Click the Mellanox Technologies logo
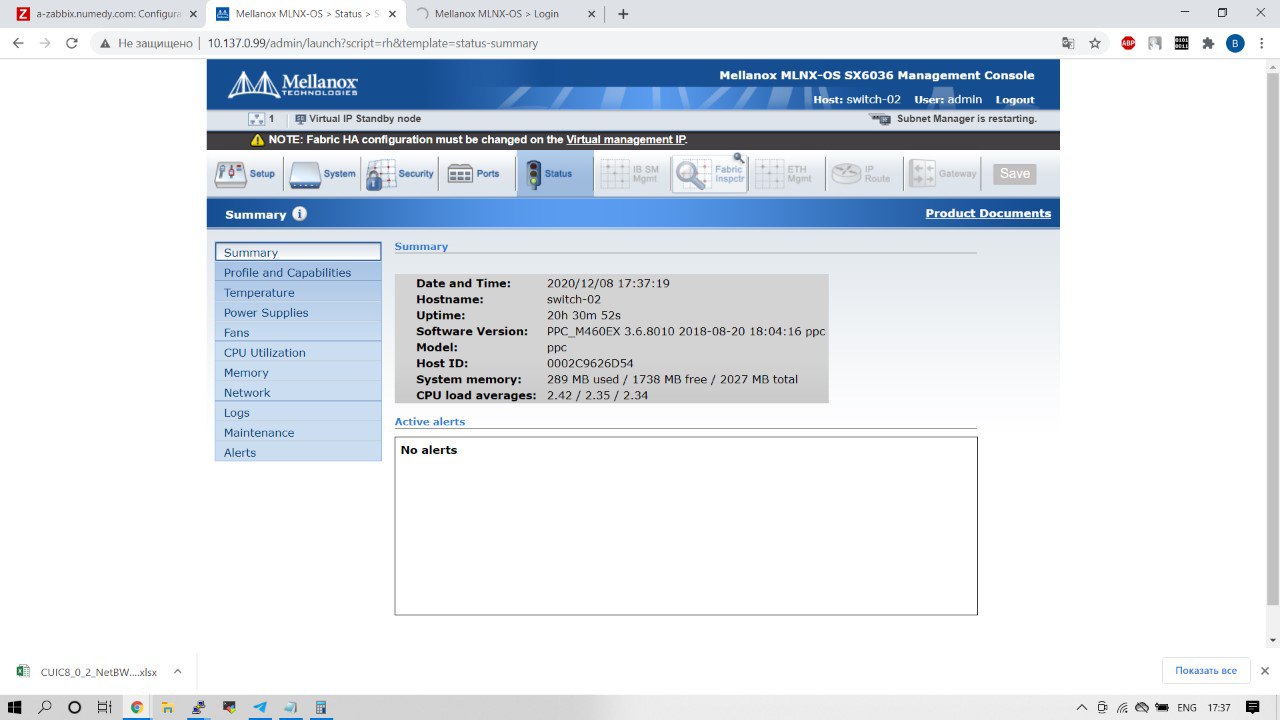Screen dimensions: 1280x720 coord(293,84)
